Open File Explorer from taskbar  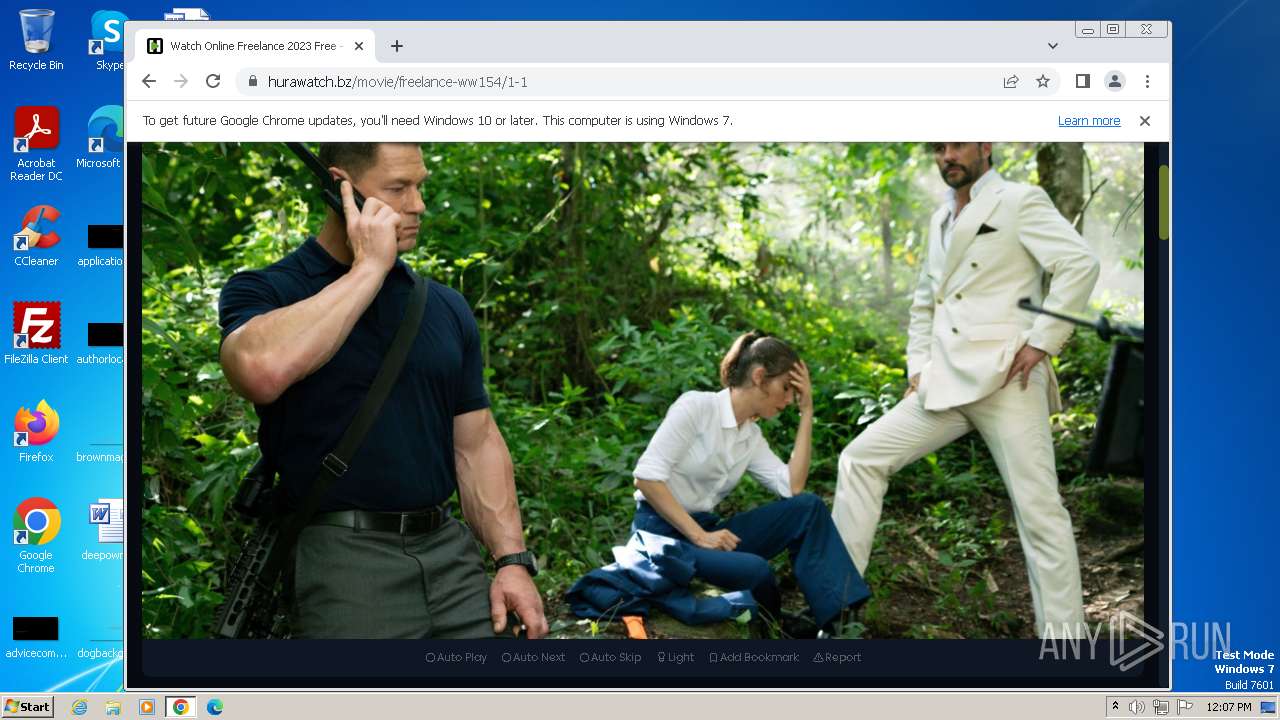(113, 707)
